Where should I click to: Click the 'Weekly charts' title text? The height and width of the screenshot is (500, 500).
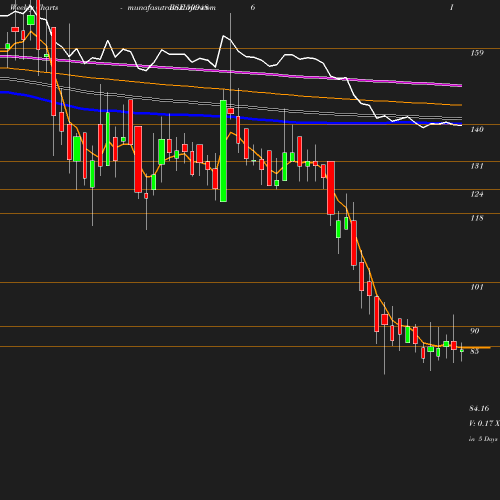[x=34, y=7]
